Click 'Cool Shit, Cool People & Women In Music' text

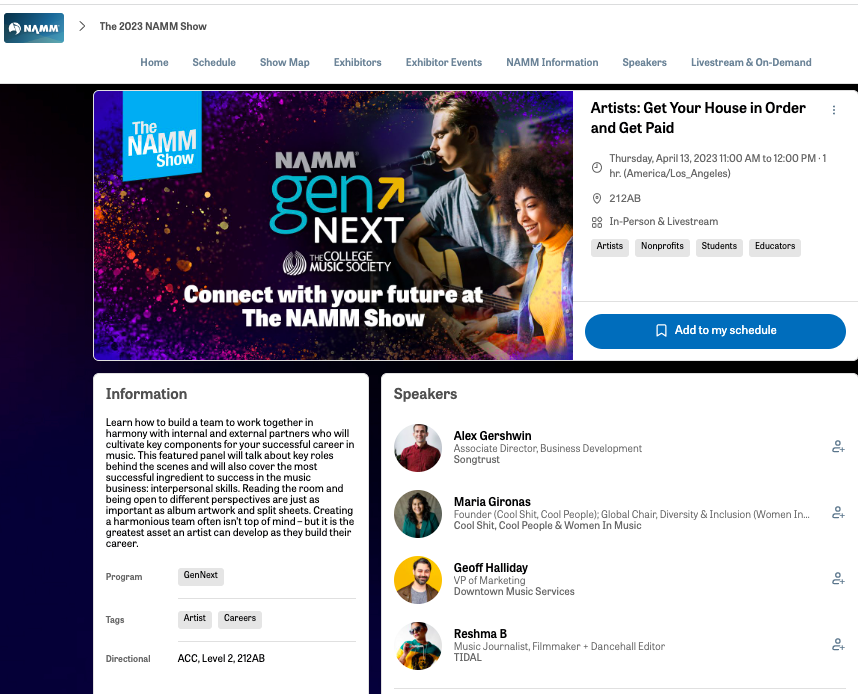click(x=547, y=525)
